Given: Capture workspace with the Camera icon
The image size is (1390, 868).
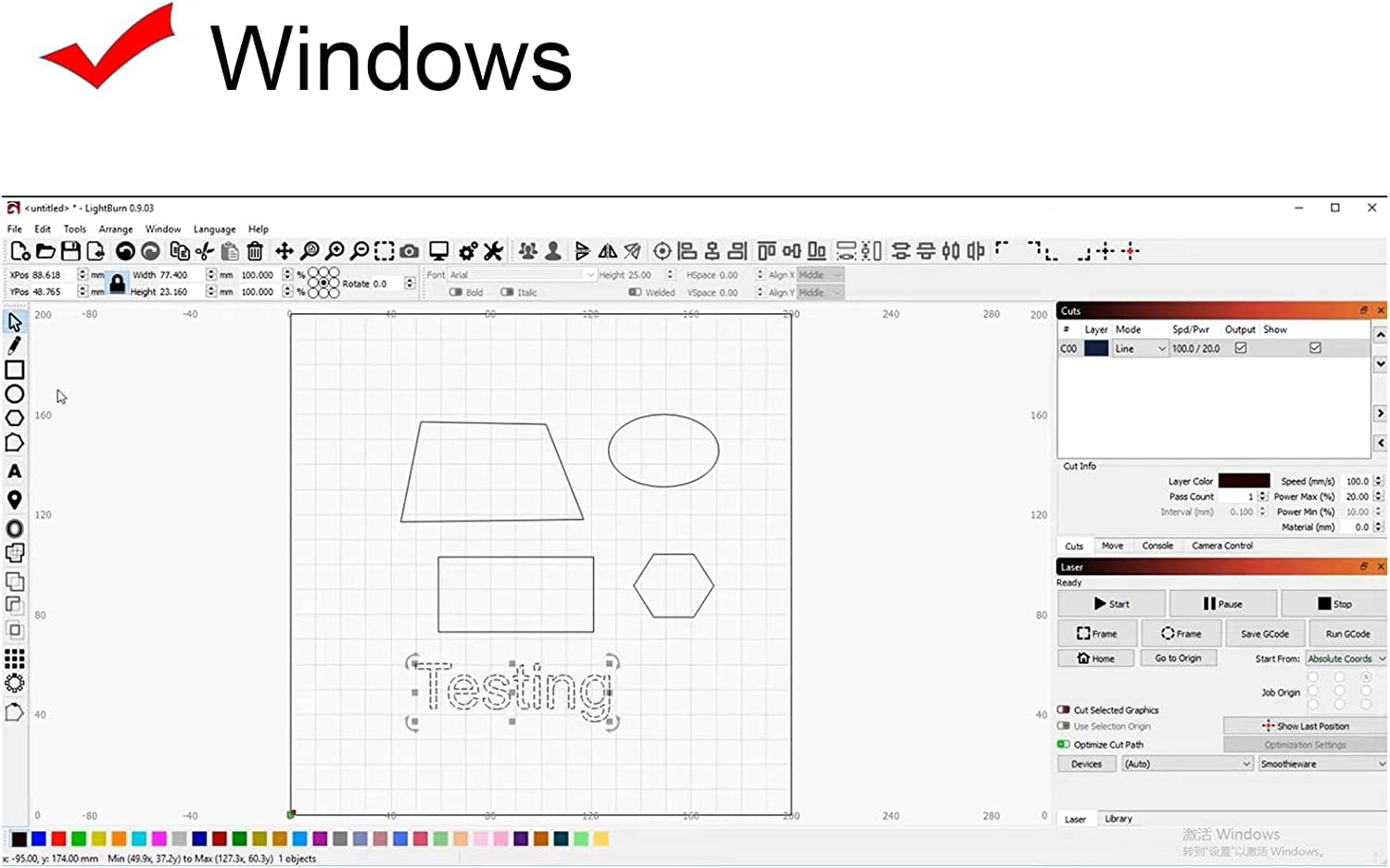Looking at the screenshot, I should (x=409, y=250).
